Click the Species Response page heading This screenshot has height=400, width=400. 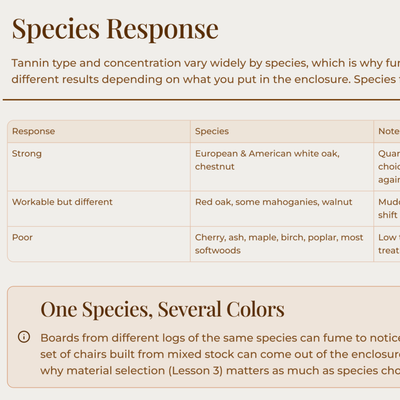click(x=115, y=29)
